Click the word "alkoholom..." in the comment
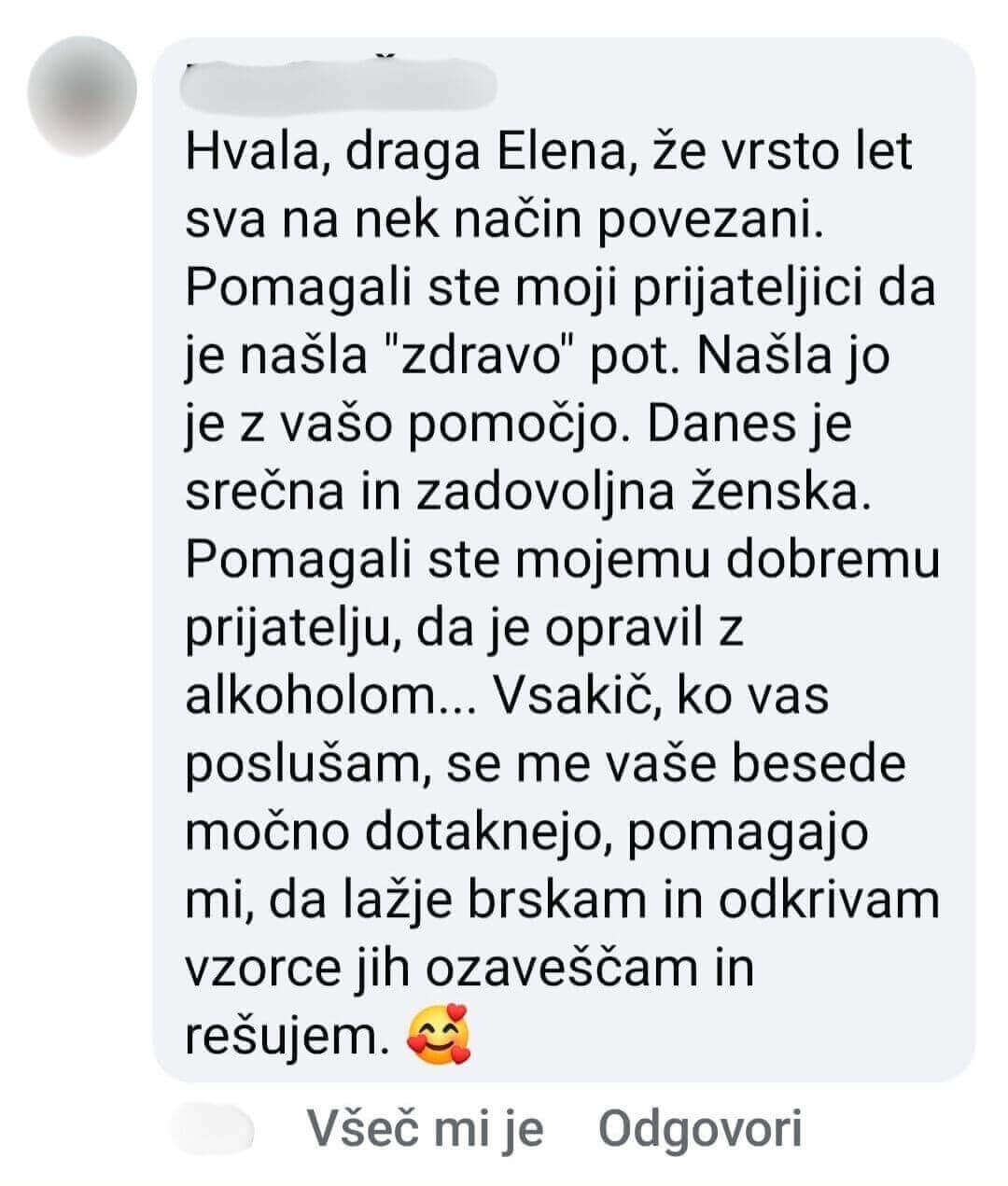 click(331, 695)
